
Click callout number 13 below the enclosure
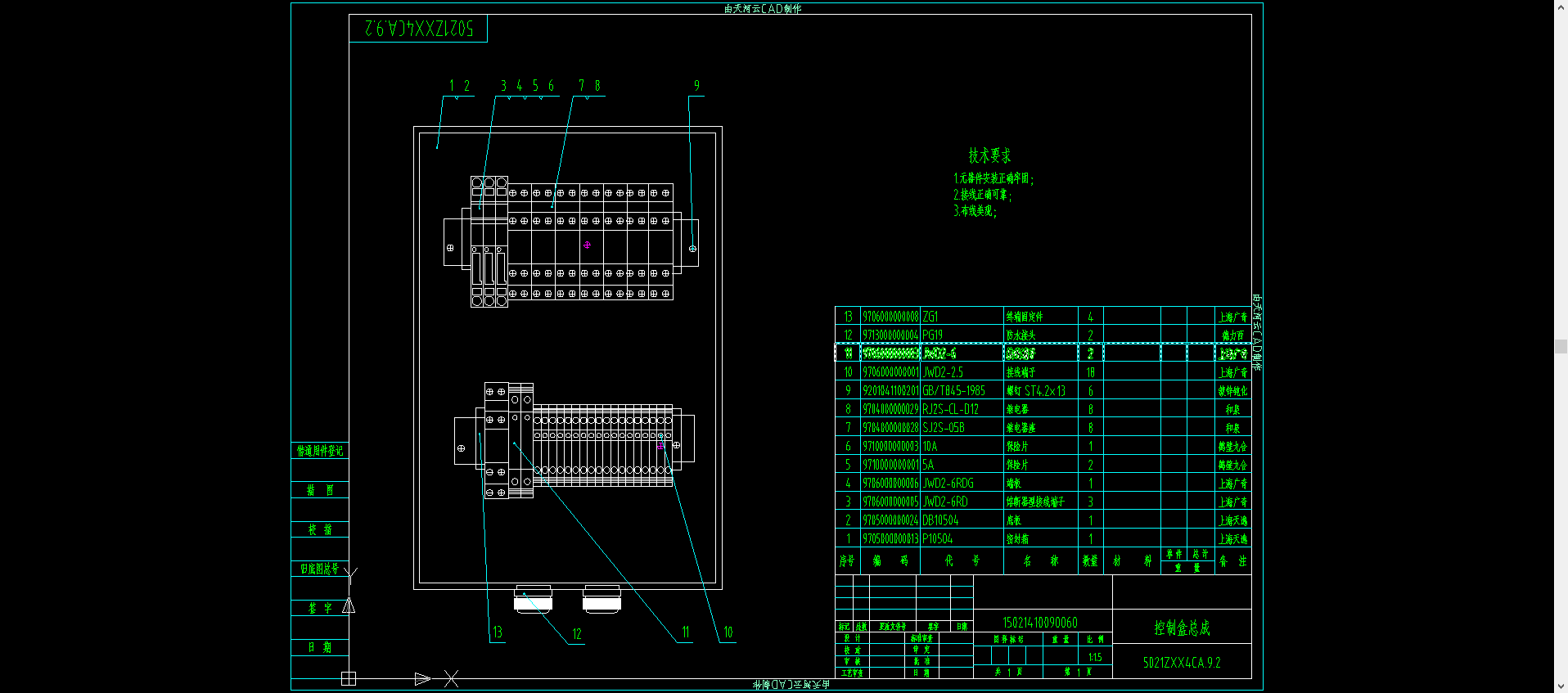(x=497, y=632)
